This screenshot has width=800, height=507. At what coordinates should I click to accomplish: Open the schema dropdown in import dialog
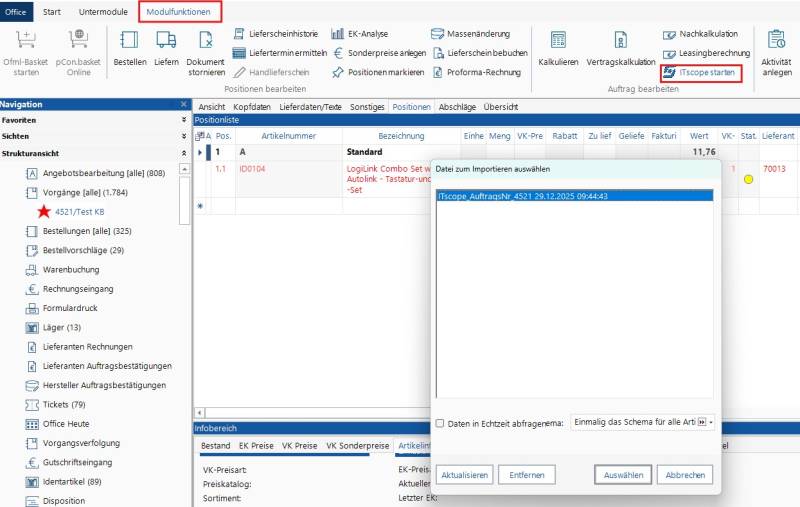(711, 423)
